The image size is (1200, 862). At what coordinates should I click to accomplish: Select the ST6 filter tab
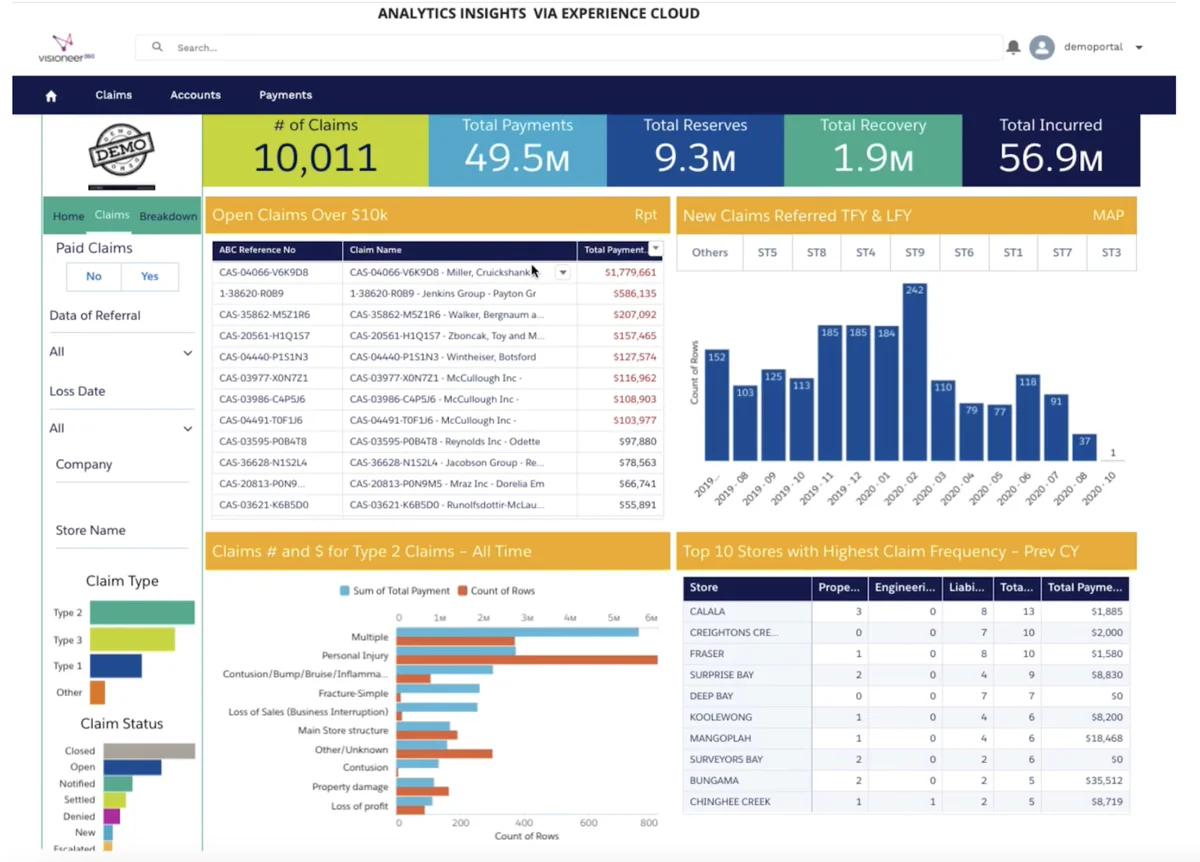[964, 253]
